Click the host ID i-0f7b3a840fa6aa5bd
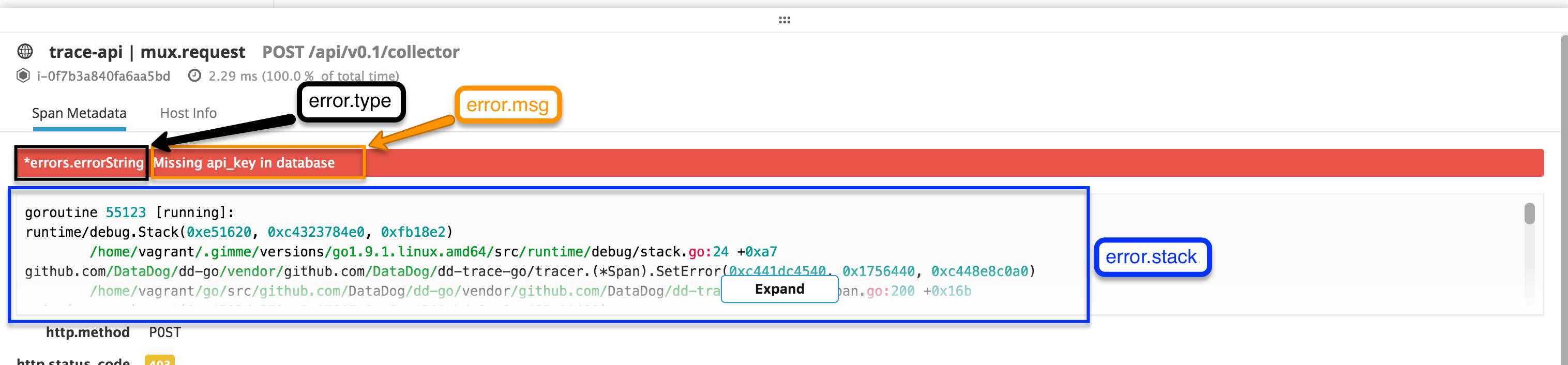Viewport: 1568px width, 365px height. (103, 76)
